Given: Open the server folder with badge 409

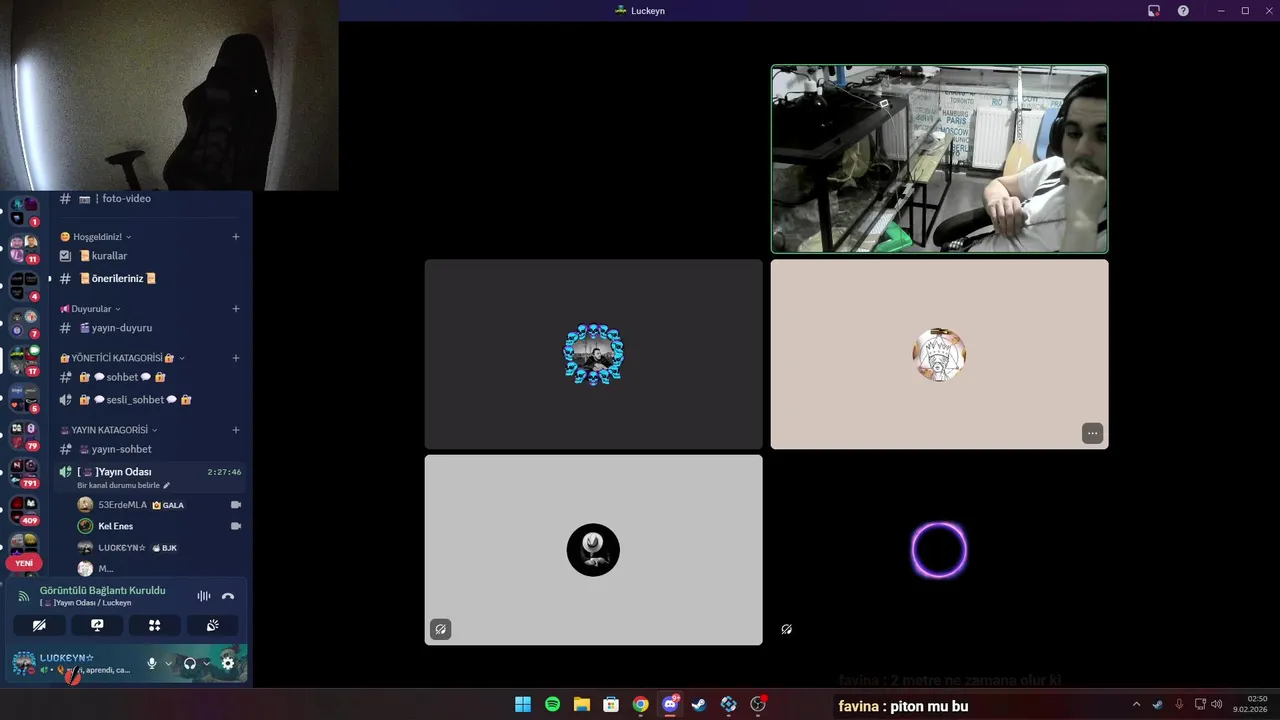Looking at the screenshot, I should [24, 510].
